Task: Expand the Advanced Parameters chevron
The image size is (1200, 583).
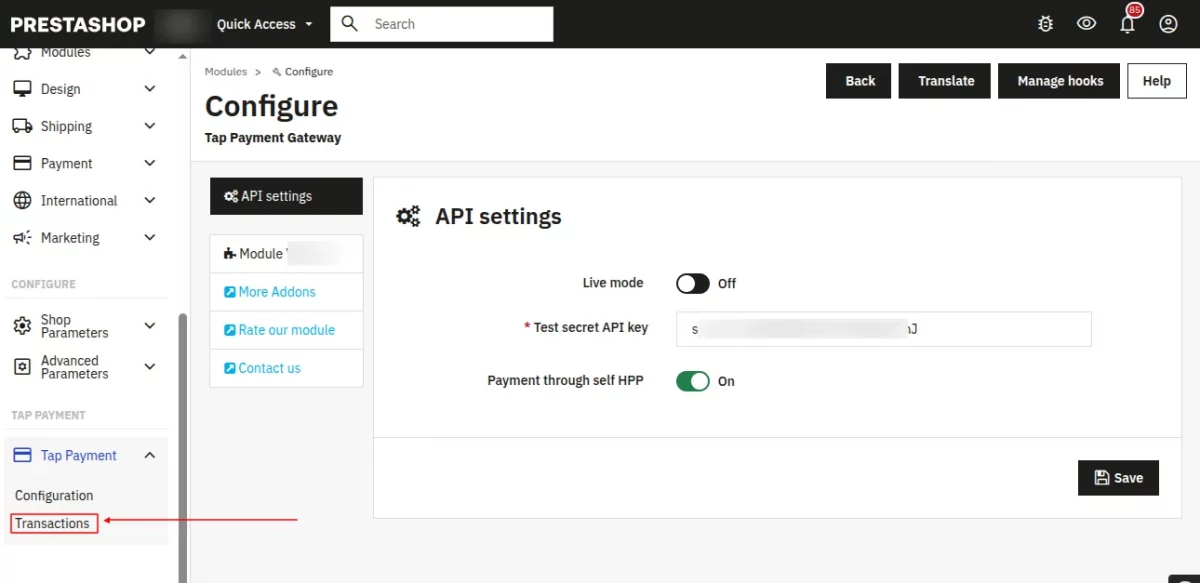Action: pyautogui.click(x=150, y=367)
